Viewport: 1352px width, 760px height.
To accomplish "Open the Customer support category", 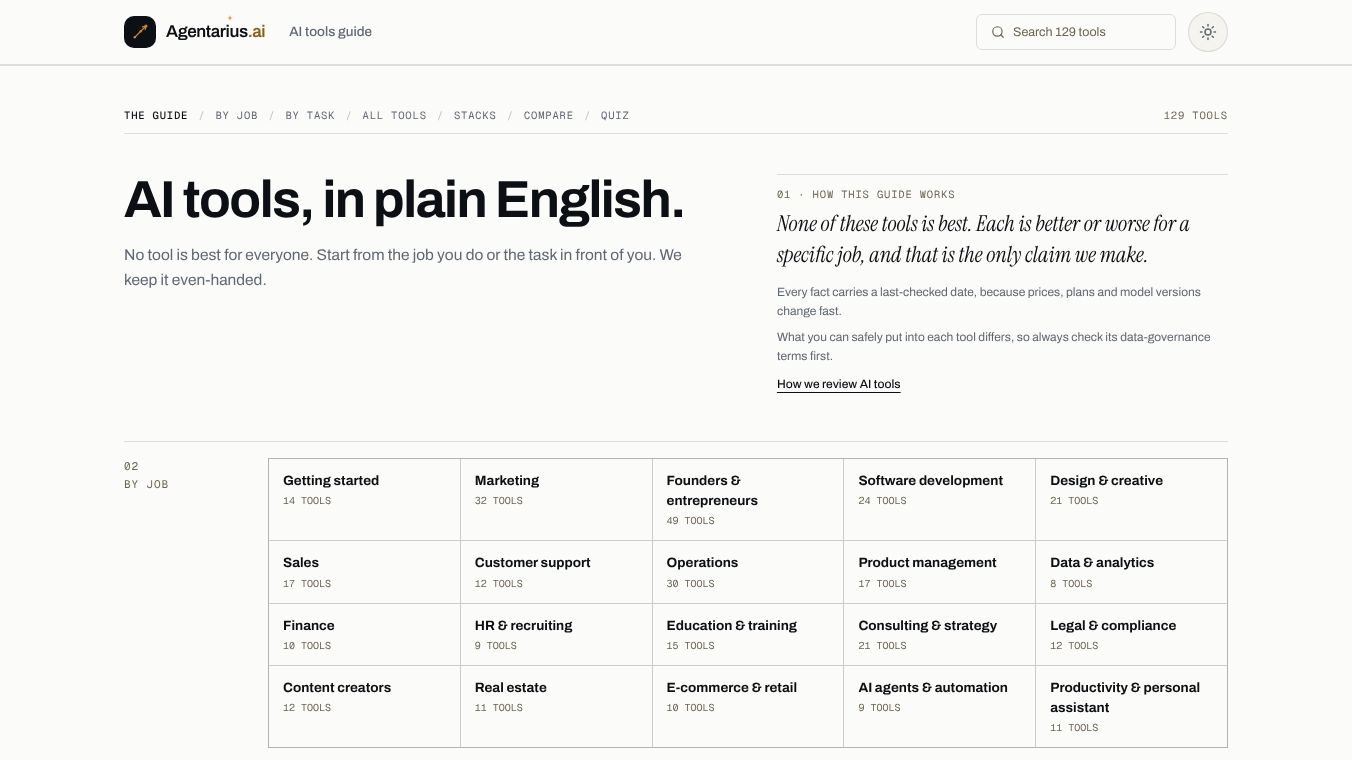I will (556, 572).
